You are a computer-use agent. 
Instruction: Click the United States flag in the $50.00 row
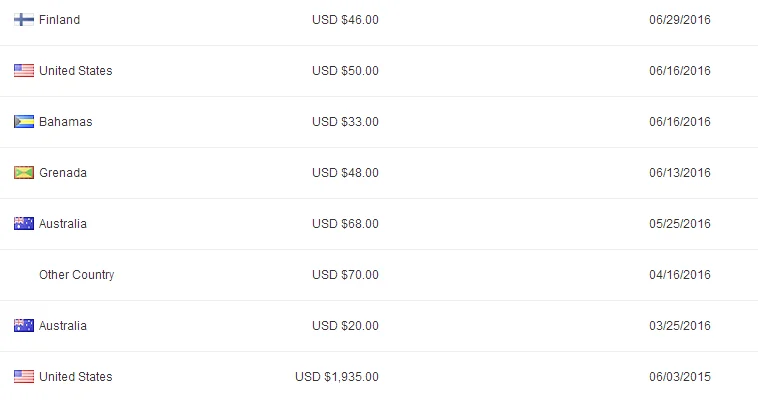click(24, 71)
